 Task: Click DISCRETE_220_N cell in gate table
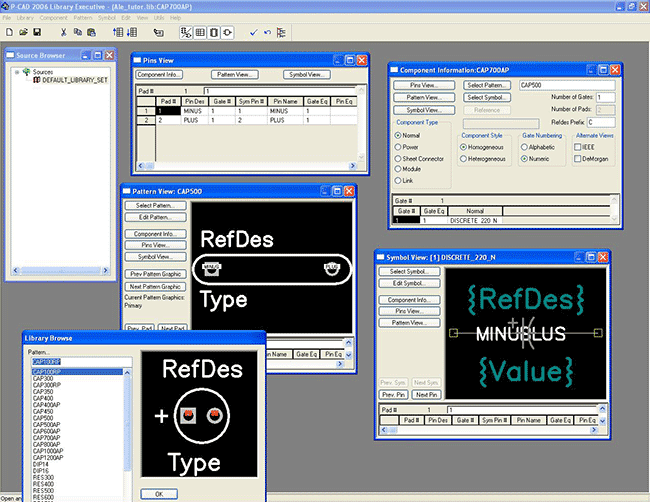[x=475, y=221]
